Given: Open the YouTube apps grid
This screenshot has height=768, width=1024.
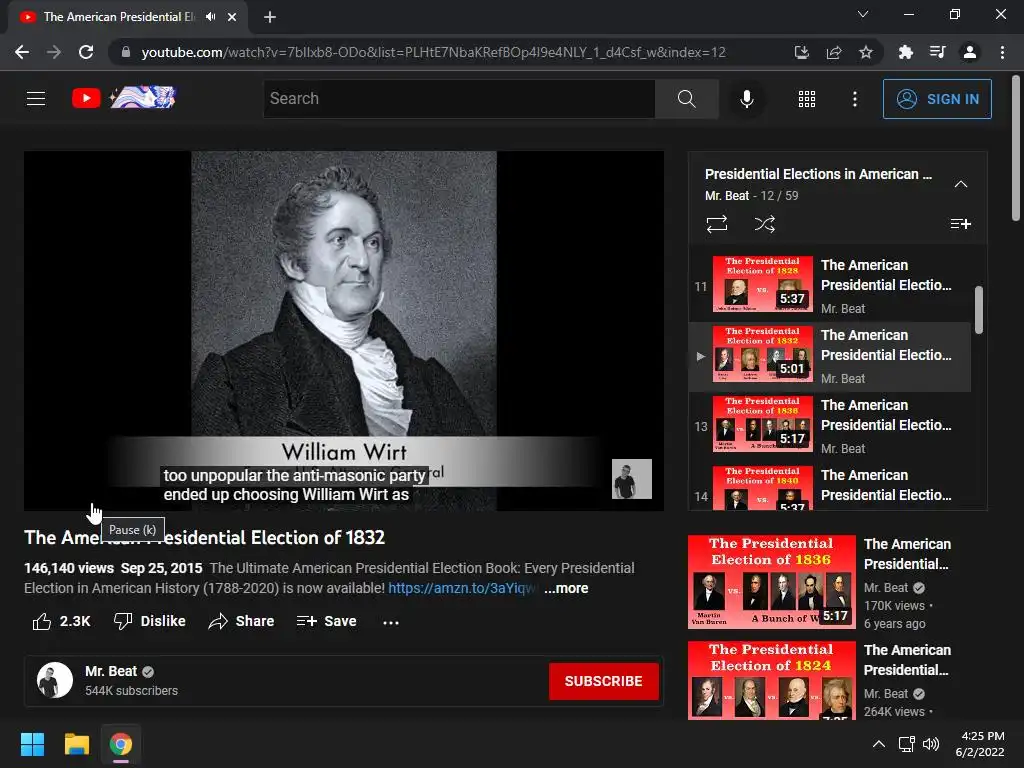Looking at the screenshot, I should 807,99.
